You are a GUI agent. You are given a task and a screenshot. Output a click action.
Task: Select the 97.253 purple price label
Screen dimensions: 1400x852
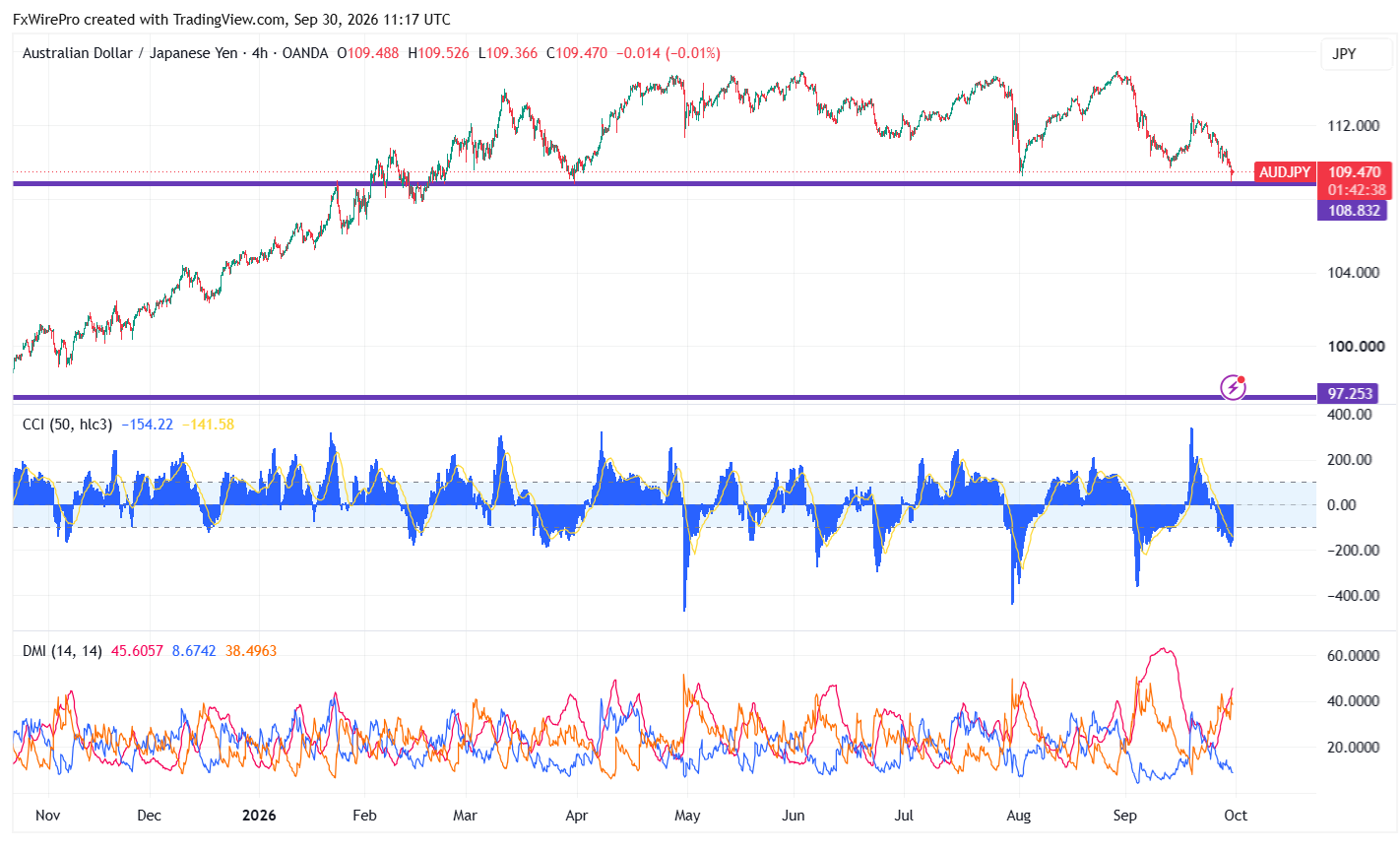(1349, 393)
